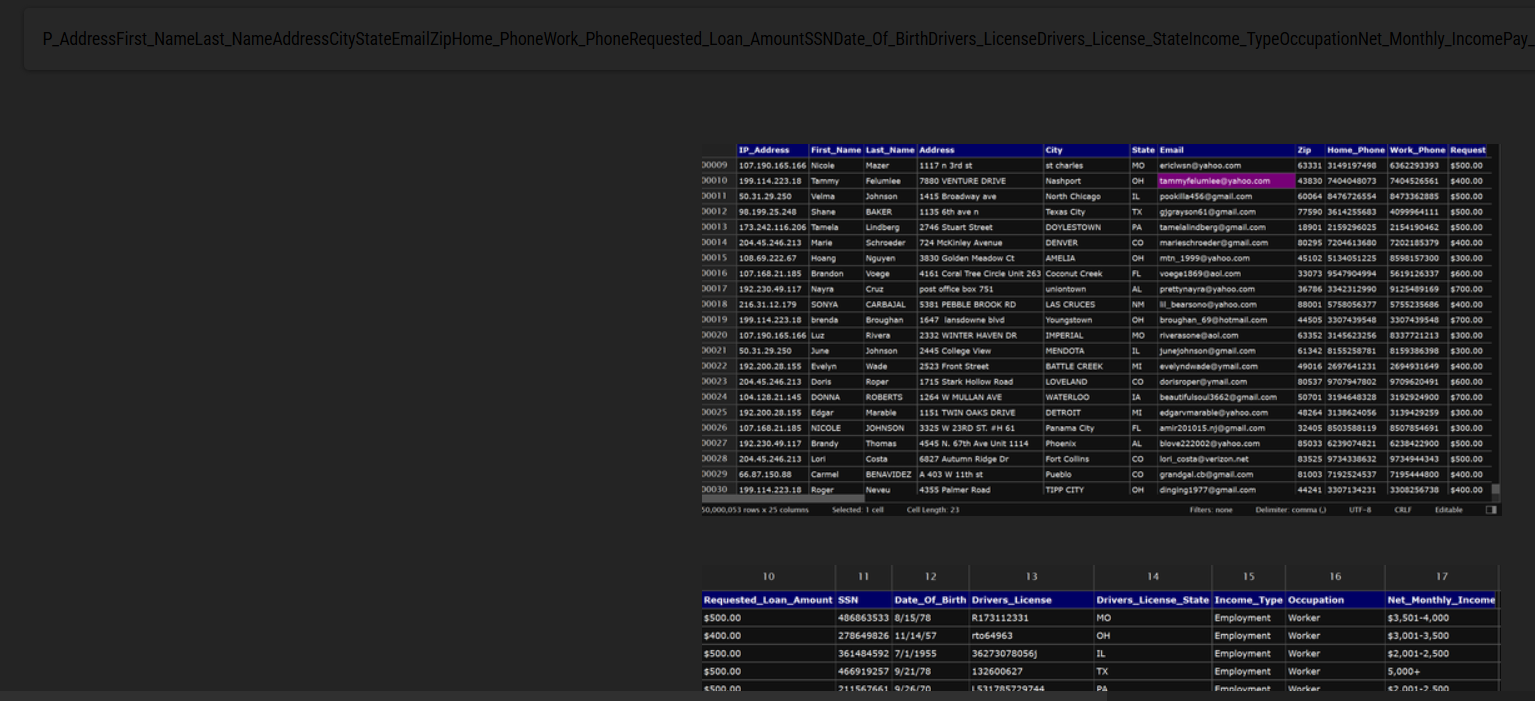Open the Delimiter: comma selector
The width and height of the screenshot is (1535, 701).
(x=1290, y=510)
